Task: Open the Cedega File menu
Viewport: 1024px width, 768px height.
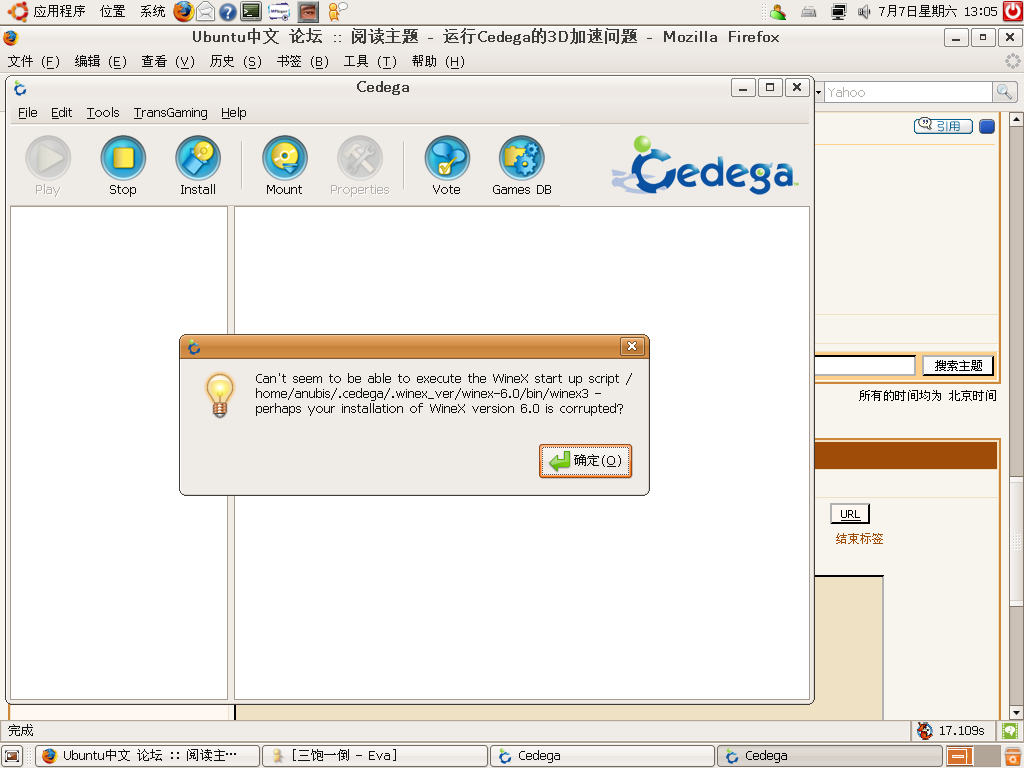Action: point(27,113)
